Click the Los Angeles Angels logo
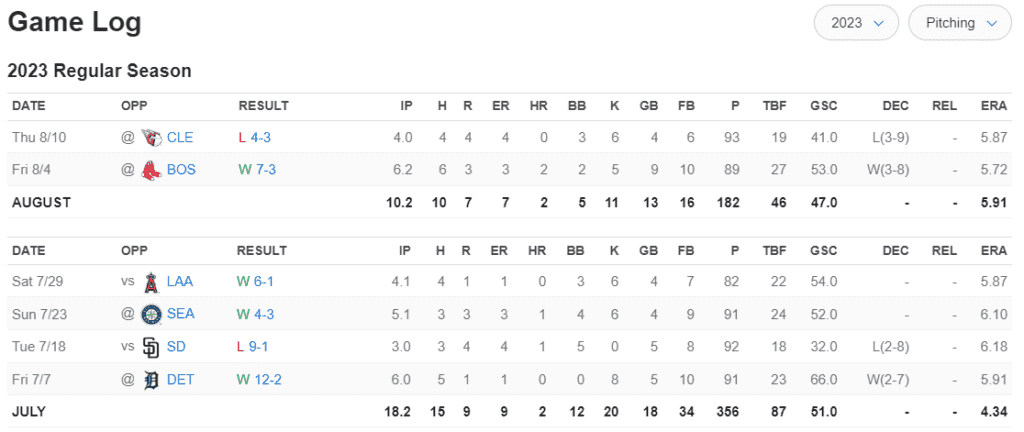Image resolution: width=1024 pixels, height=432 pixels. (x=150, y=282)
